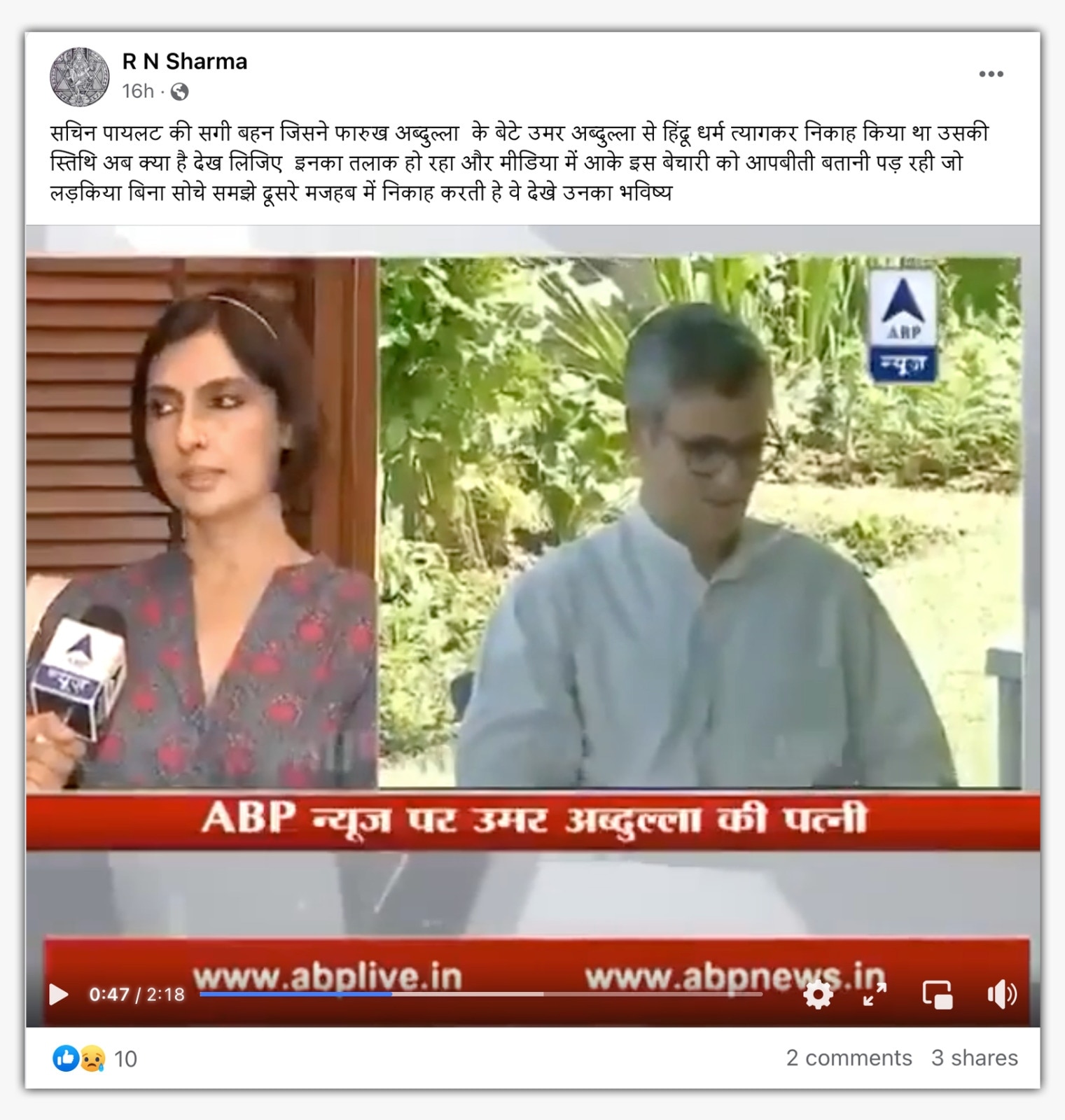The height and width of the screenshot is (1120, 1065).
Task: Seek on the video progress bar
Action: [x=480, y=994]
